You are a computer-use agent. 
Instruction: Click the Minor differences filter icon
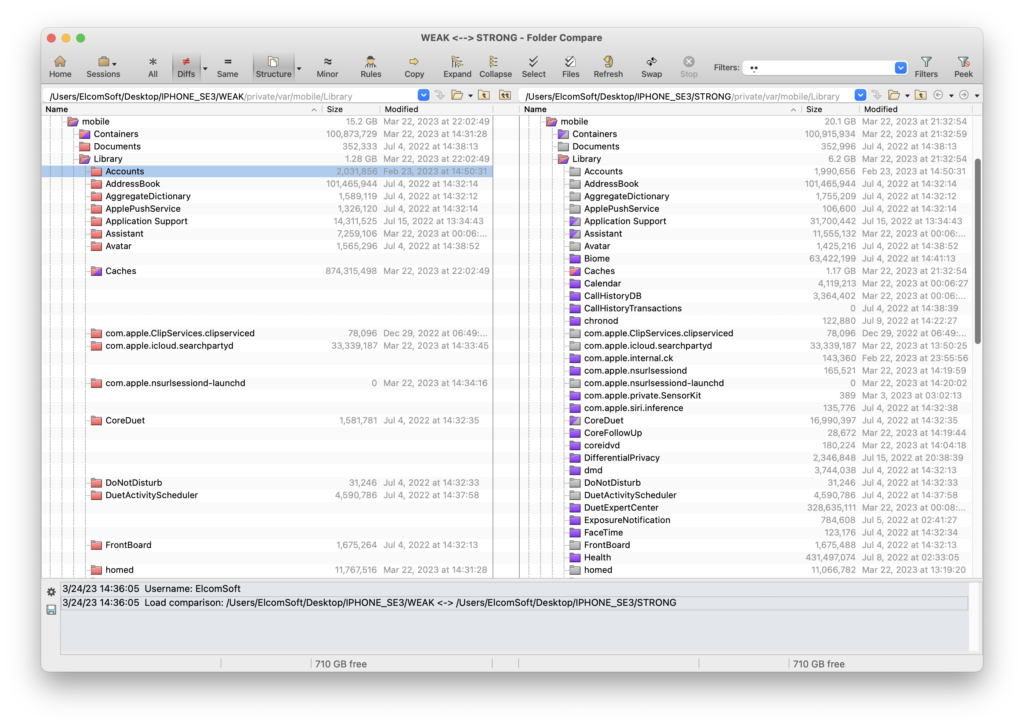[327, 64]
